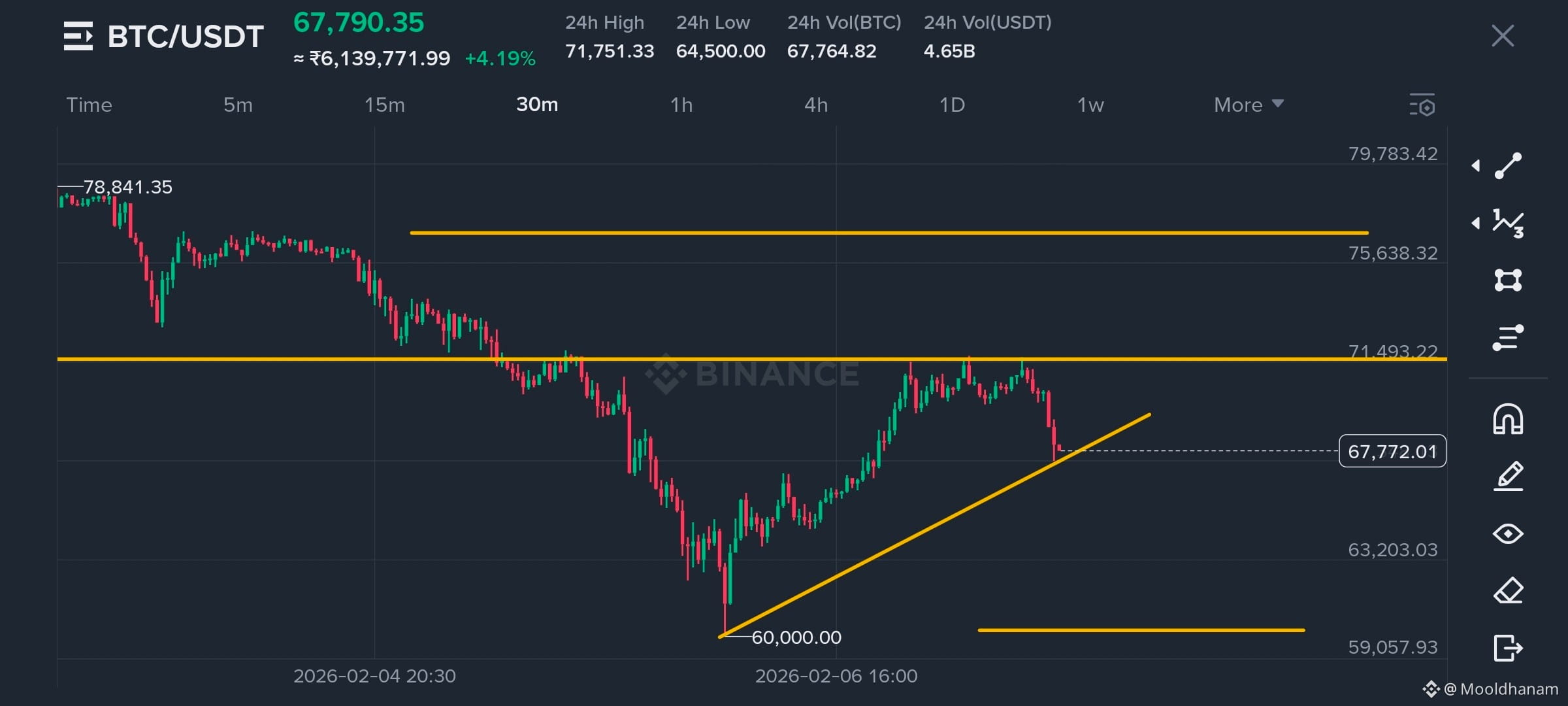Expand wave pattern tool options arrow

click(1475, 223)
